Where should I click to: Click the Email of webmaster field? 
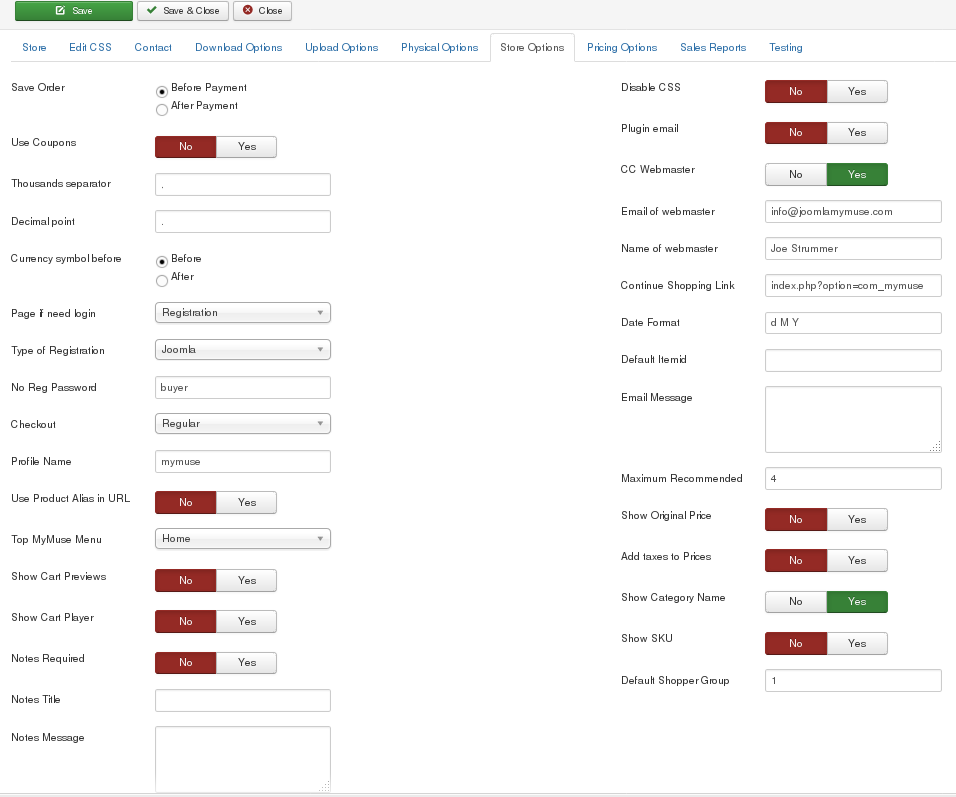[x=853, y=212]
